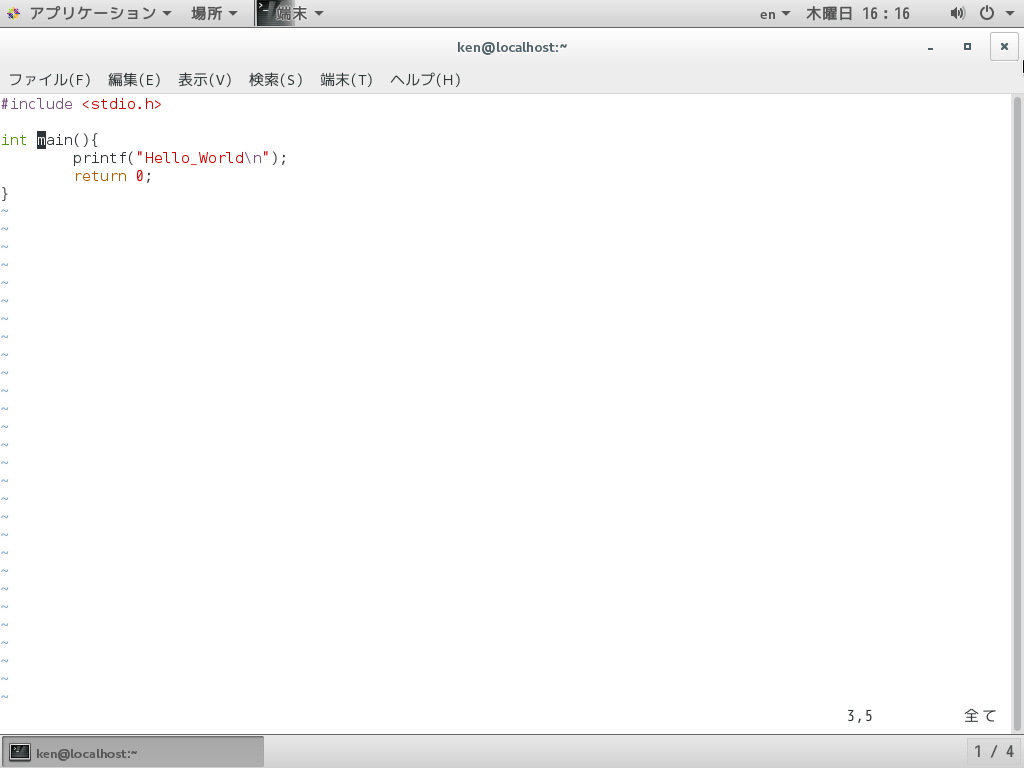Open the ヘルプ(H) menu

tap(425, 80)
